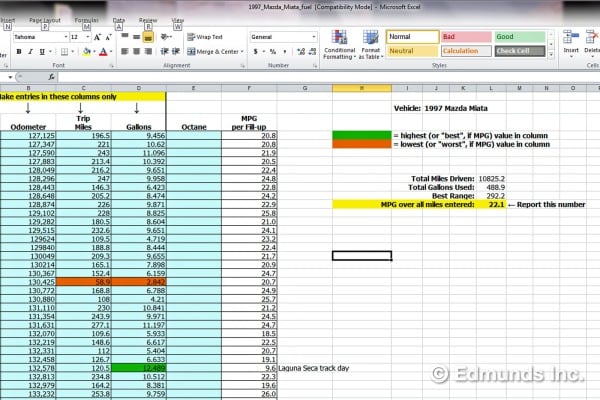The width and height of the screenshot is (600, 400).
Task: Open the Borders tool in the Font group
Action: tap(64, 52)
